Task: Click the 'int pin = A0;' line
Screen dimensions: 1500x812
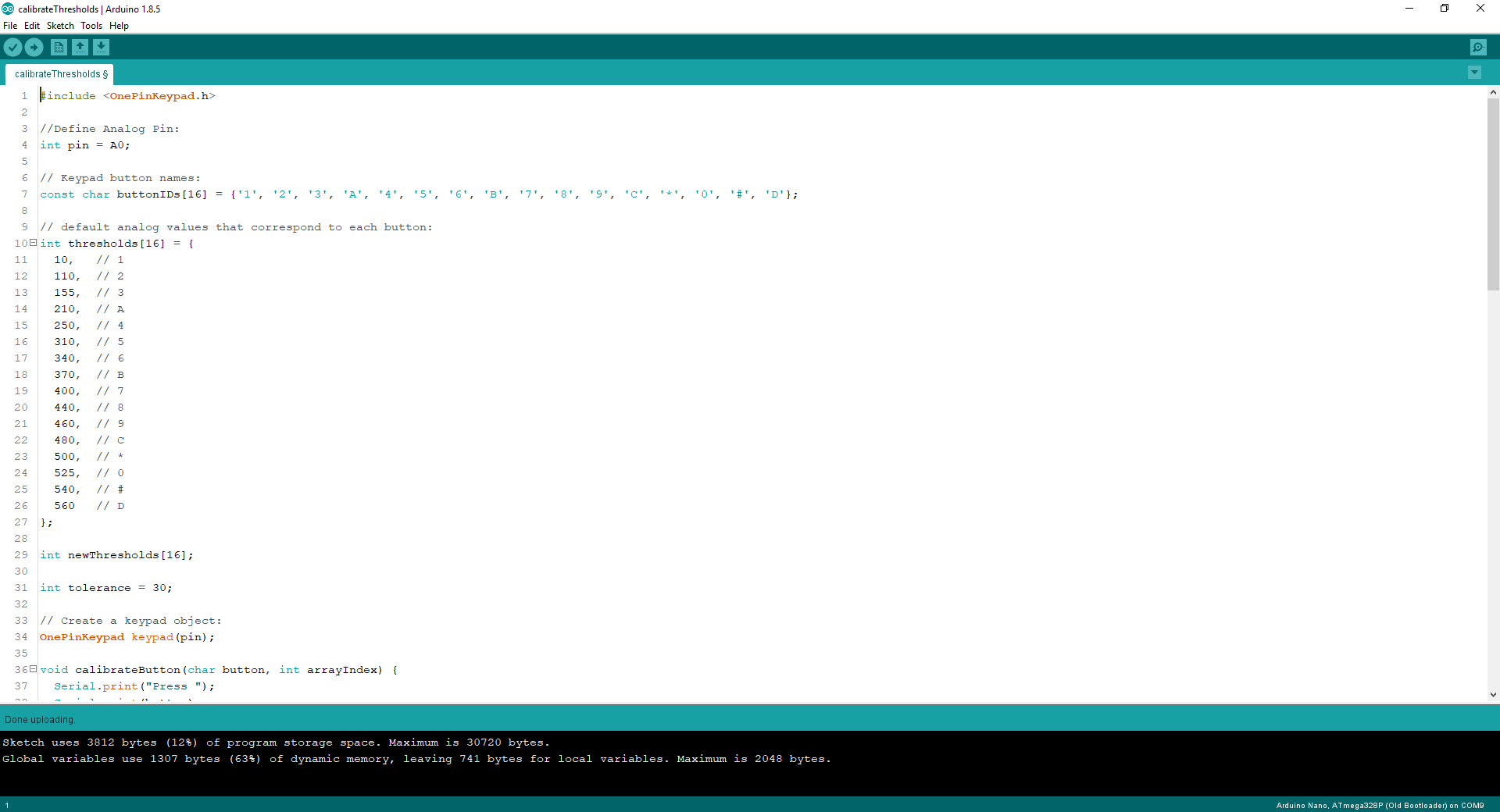Action: pos(85,145)
